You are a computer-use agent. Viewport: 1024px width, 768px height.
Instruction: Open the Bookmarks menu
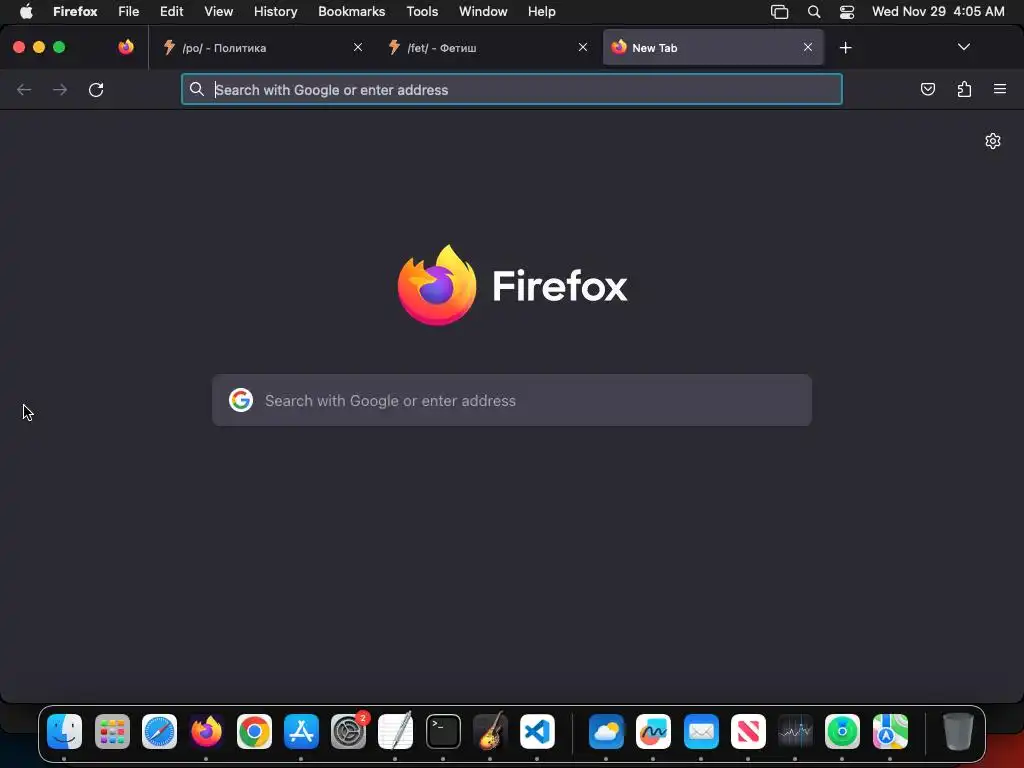tap(351, 12)
